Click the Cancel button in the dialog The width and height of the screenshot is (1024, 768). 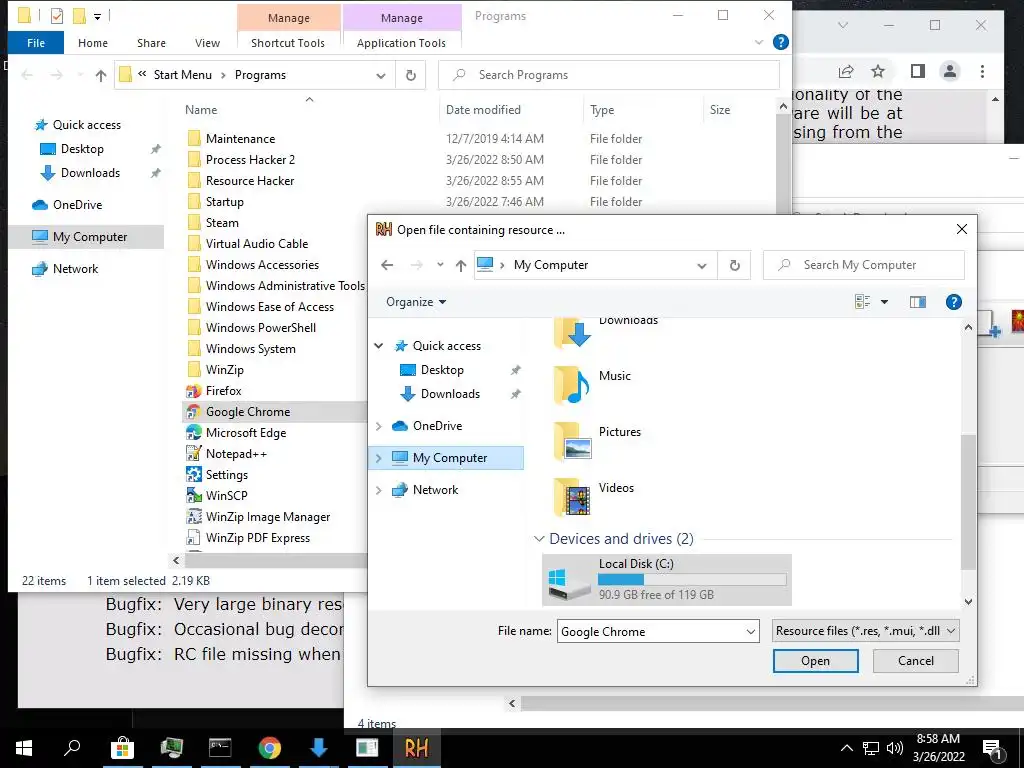click(916, 661)
